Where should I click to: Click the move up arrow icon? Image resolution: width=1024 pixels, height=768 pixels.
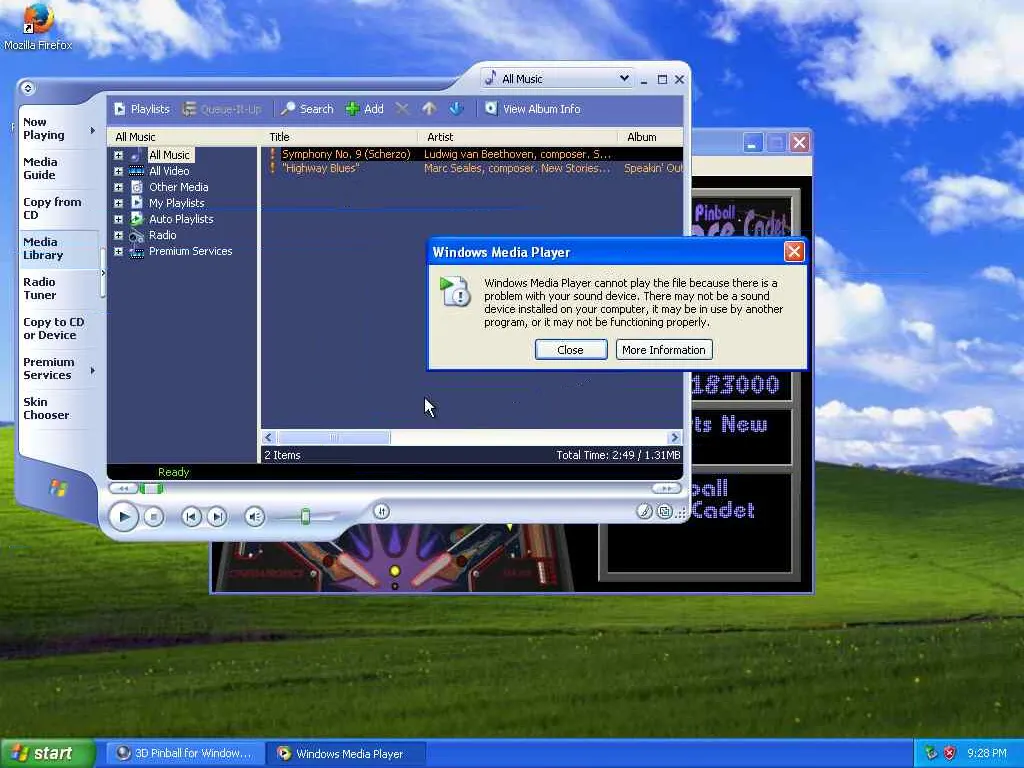429,109
